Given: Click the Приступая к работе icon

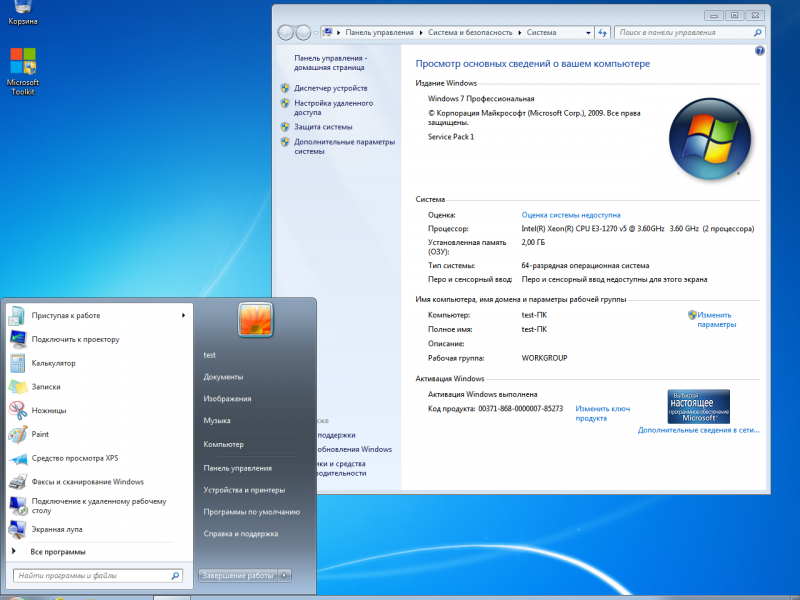Looking at the screenshot, I should point(16,315).
